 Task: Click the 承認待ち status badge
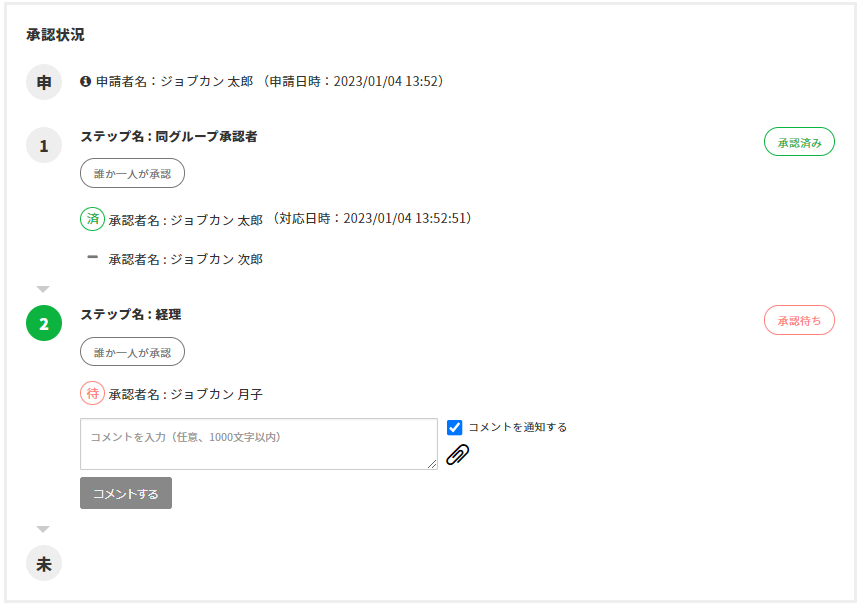pyautogui.click(x=799, y=320)
